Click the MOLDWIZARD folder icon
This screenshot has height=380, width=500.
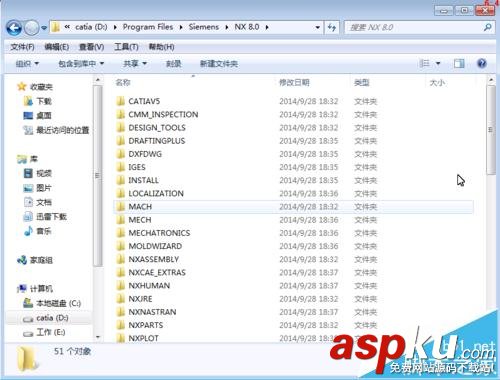click(x=121, y=246)
